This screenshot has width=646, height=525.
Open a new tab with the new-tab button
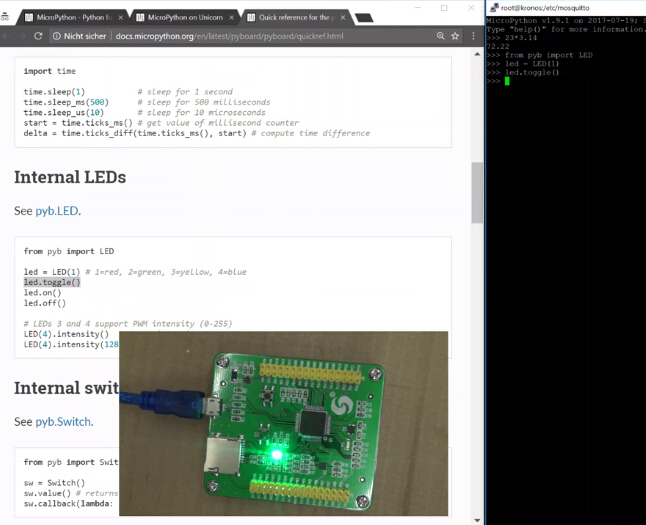click(364, 17)
